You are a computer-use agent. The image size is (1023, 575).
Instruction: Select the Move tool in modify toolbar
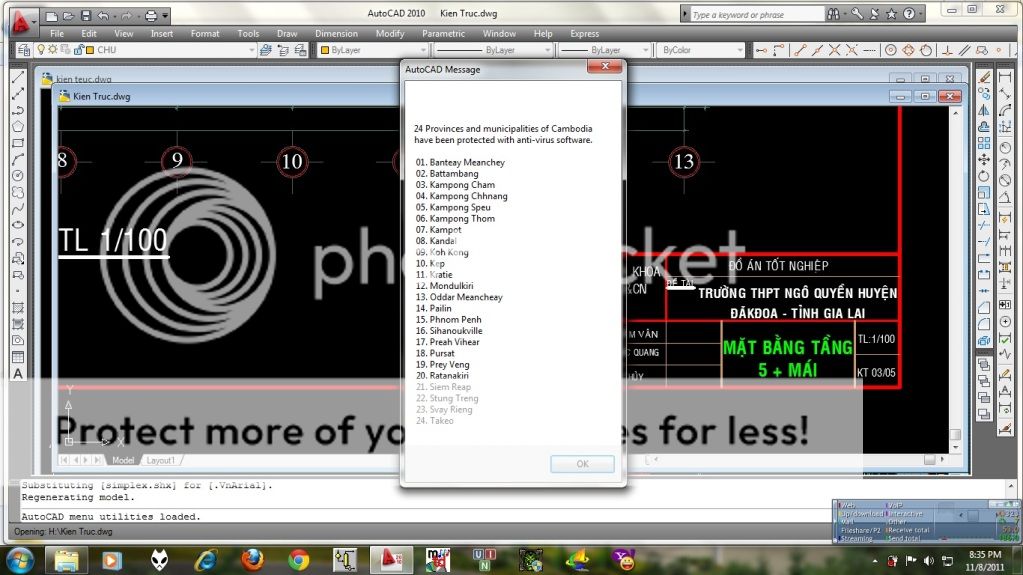983,159
